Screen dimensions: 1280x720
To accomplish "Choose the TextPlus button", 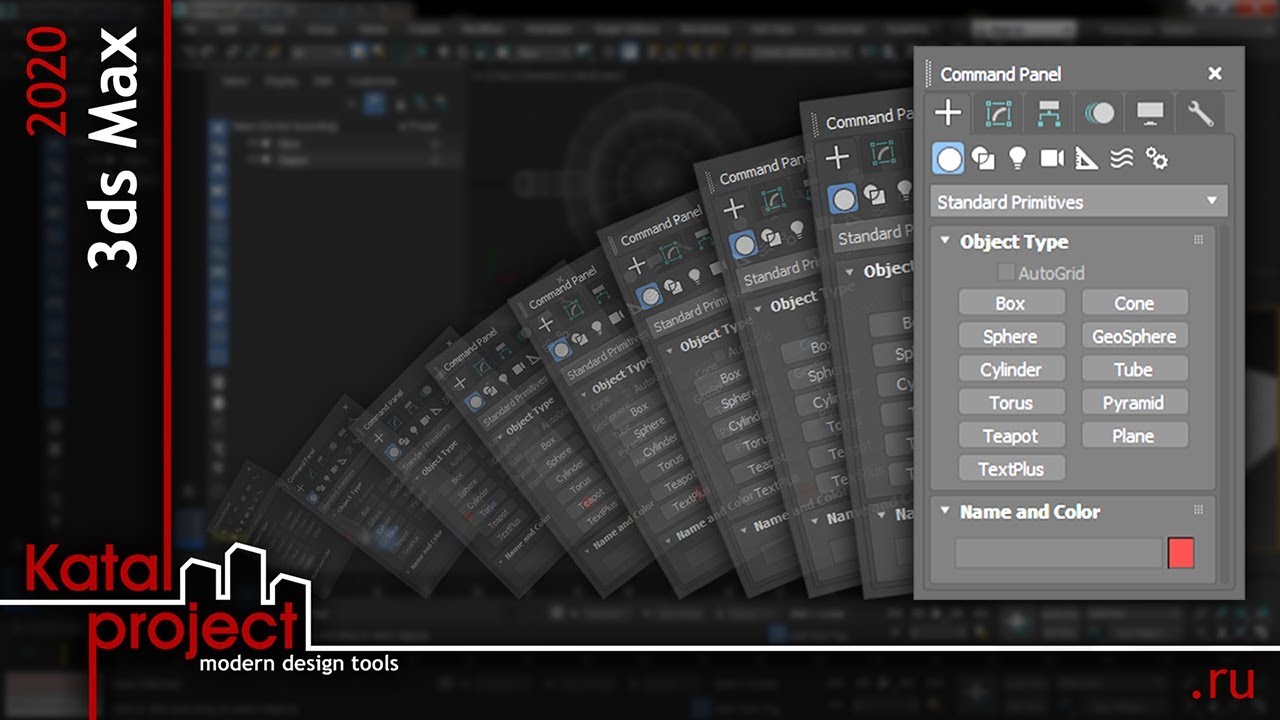I will point(1011,468).
